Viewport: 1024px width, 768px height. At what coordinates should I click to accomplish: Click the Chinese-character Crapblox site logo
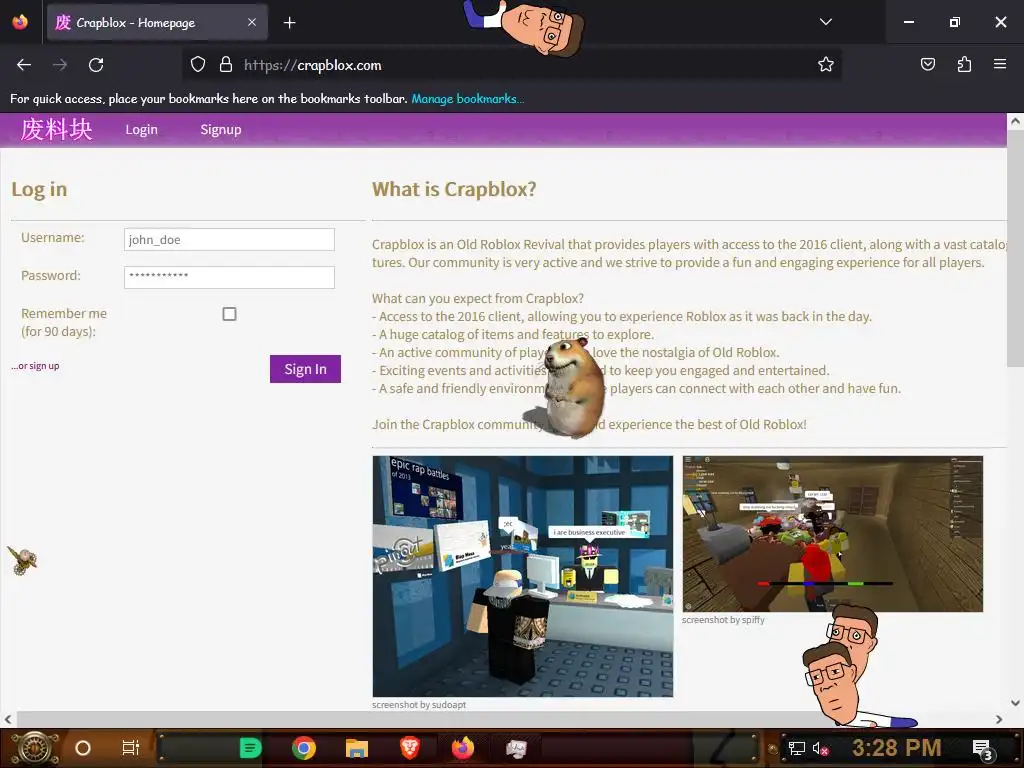click(x=56, y=129)
